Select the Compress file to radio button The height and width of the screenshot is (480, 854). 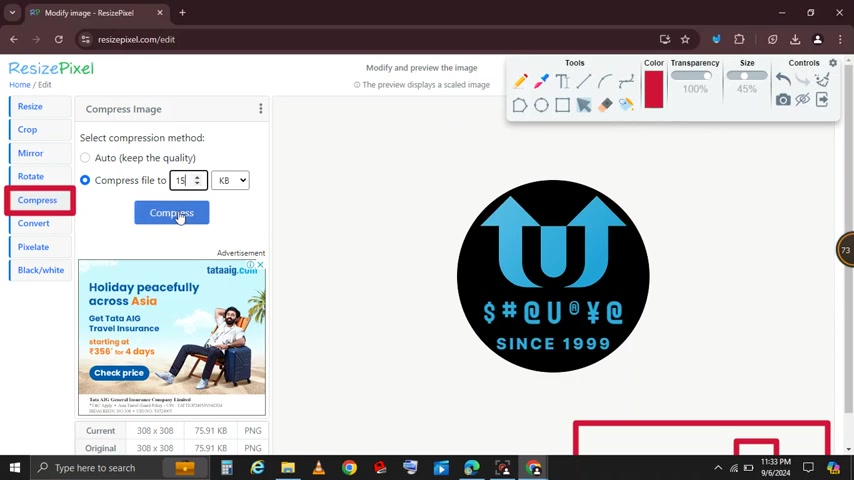pyautogui.click(x=85, y=180)
